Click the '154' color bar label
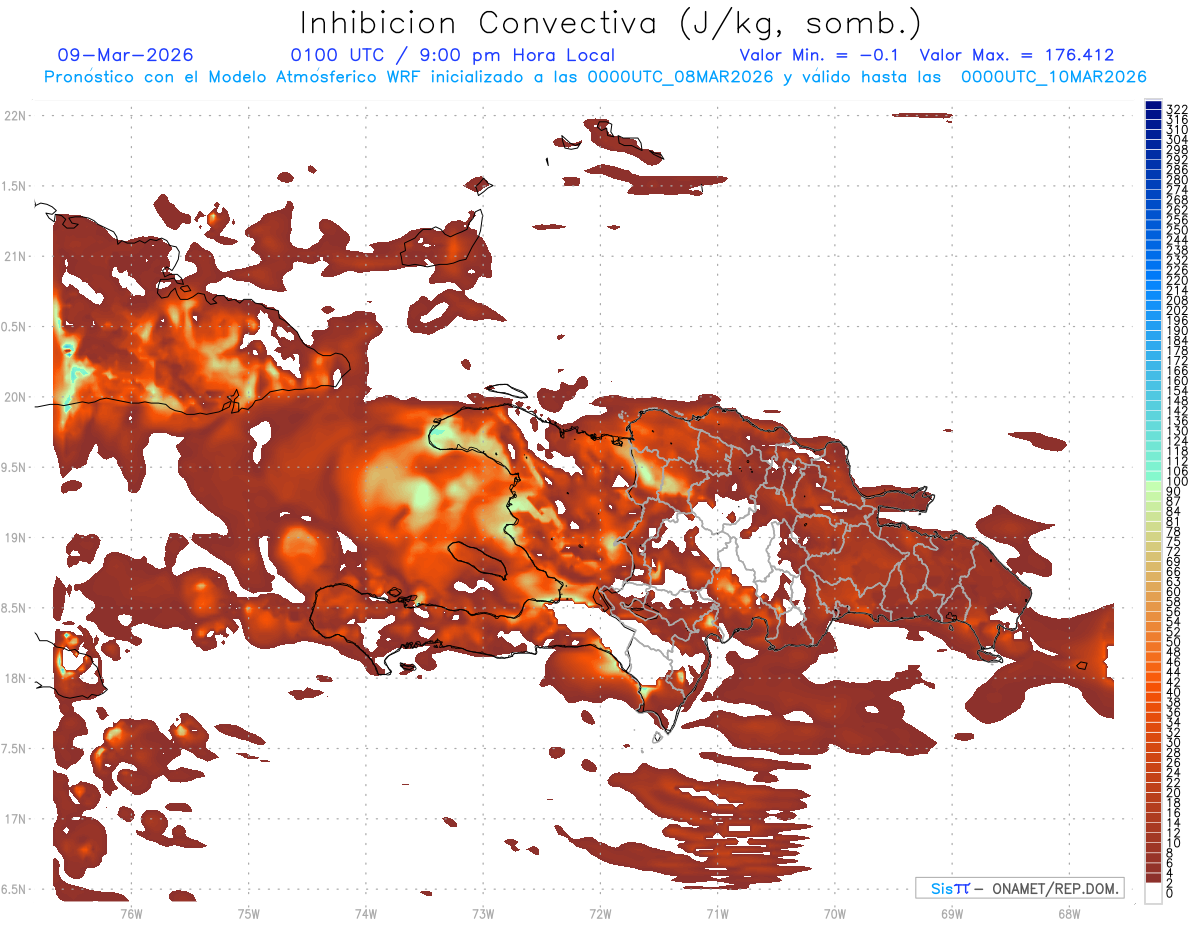This screenshot has width=1200, height=927. click(x=1177, y=391)
